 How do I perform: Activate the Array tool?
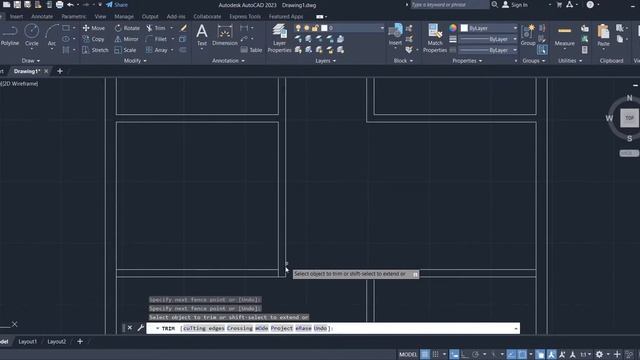click(157, 50)
